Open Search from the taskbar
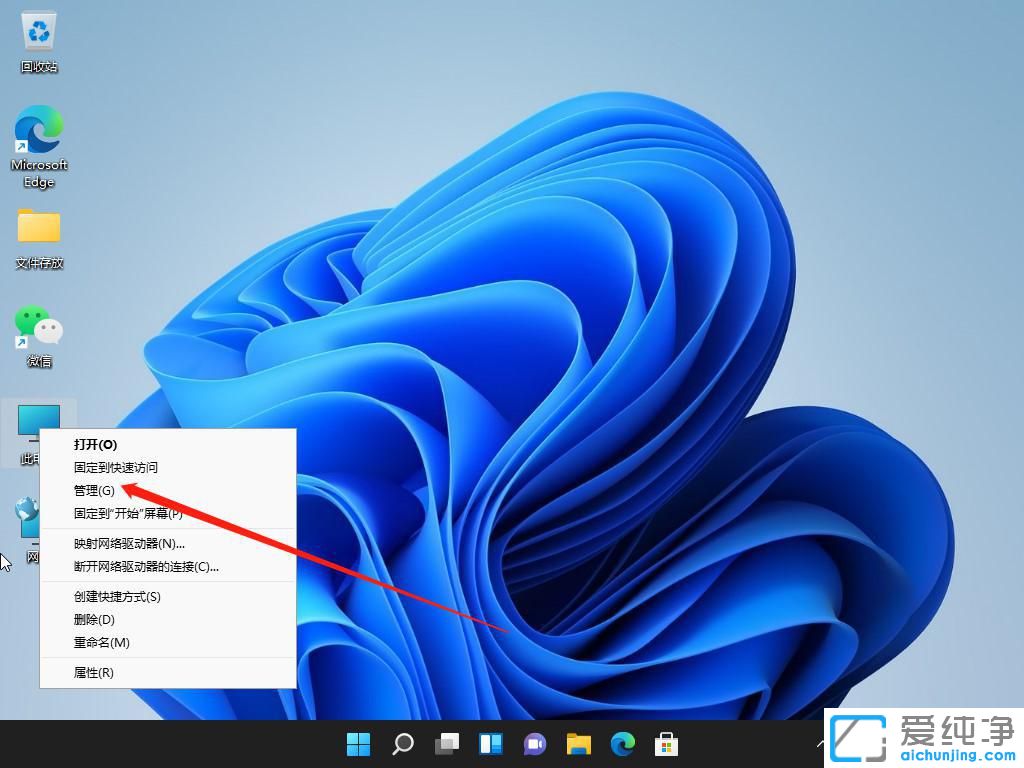 click(x=402, y=744)
